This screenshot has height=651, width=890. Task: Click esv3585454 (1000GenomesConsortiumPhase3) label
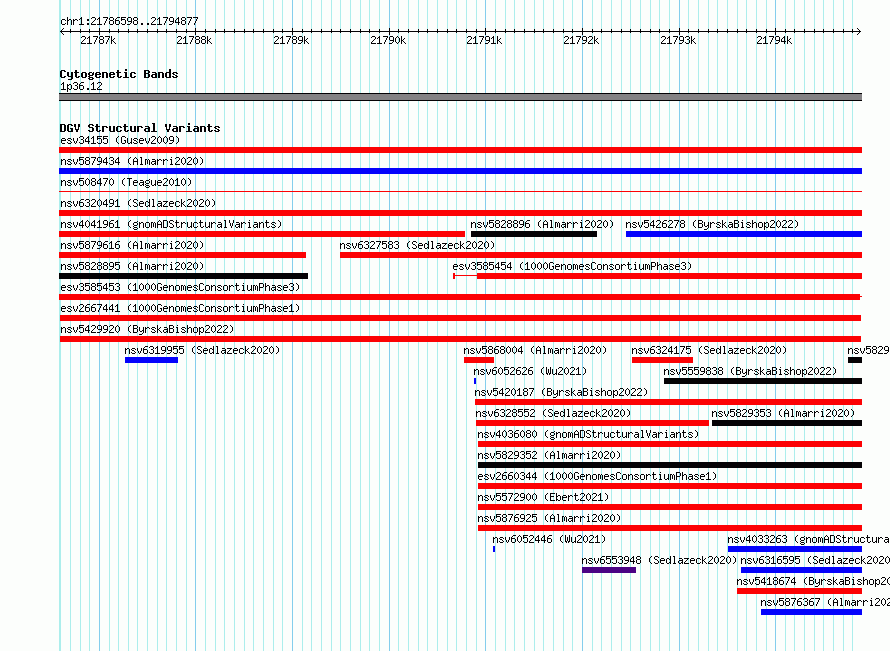tap(572, 266)
